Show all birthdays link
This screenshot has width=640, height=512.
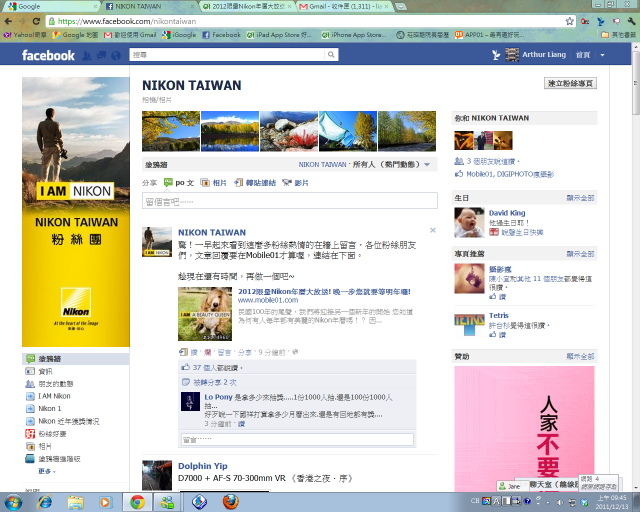580,198
